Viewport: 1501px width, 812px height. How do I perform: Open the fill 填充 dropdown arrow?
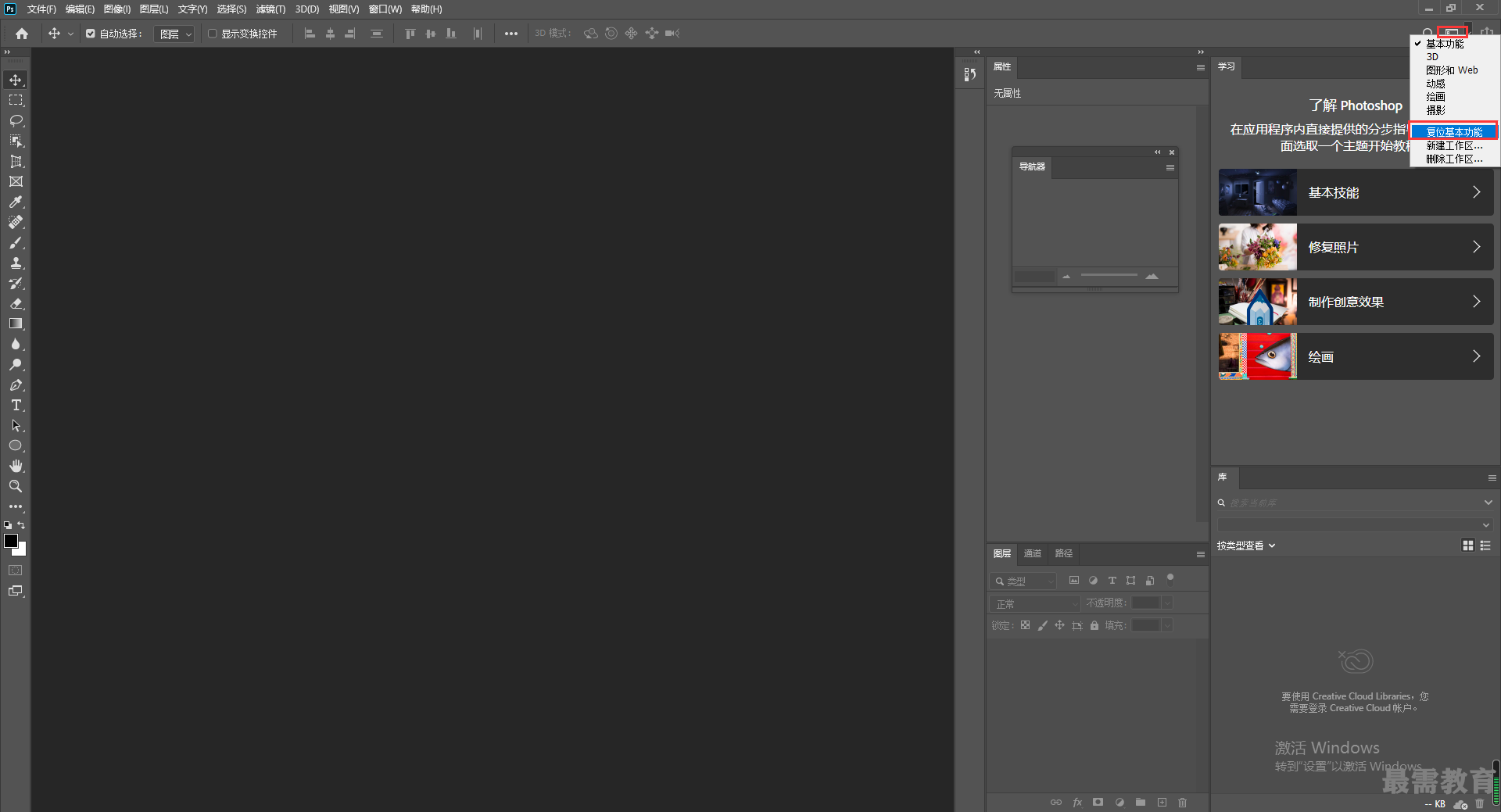1167,625
